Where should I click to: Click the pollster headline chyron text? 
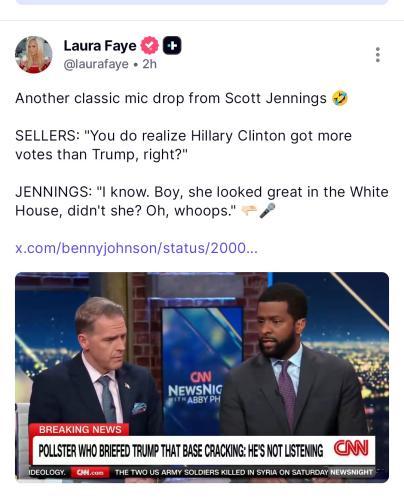click(x=181, y=451)
